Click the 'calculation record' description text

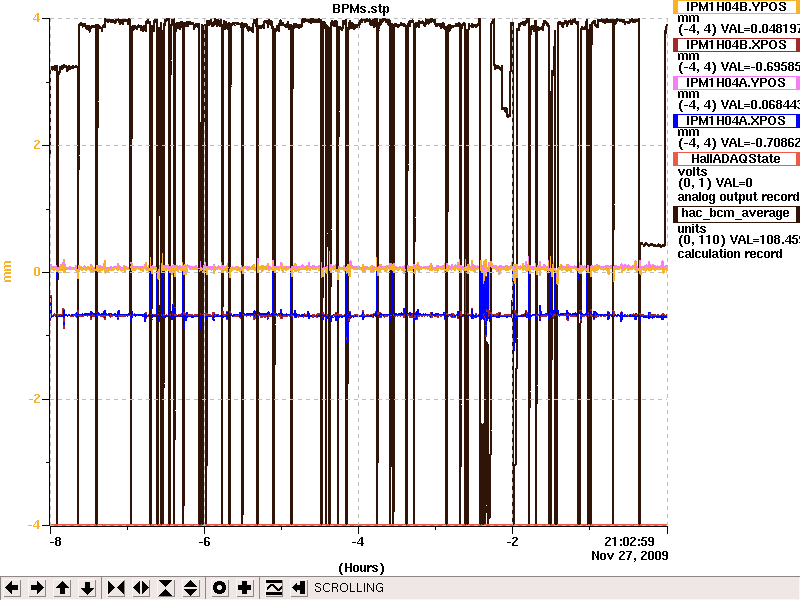tap(730, 254)
